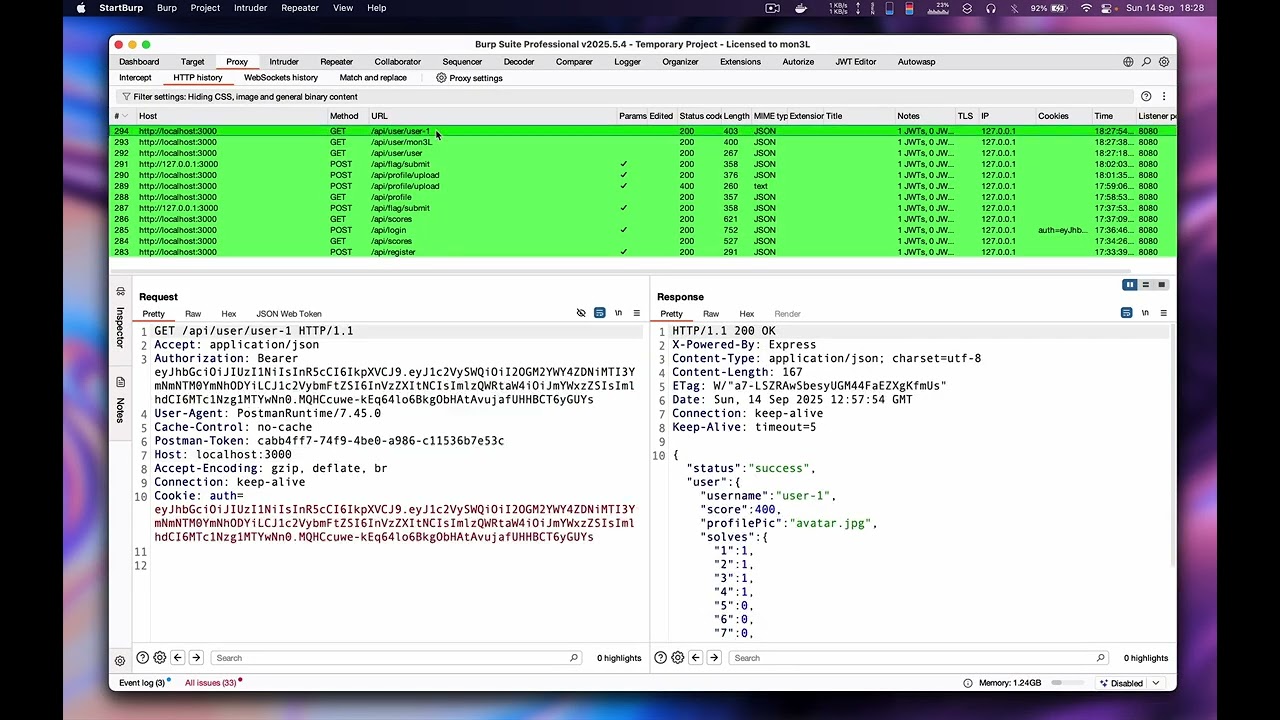Toggle the \n line-break display in Response
Image resolution: width=1280 pixels, height=720 pixels.
tap(1145, 313)
